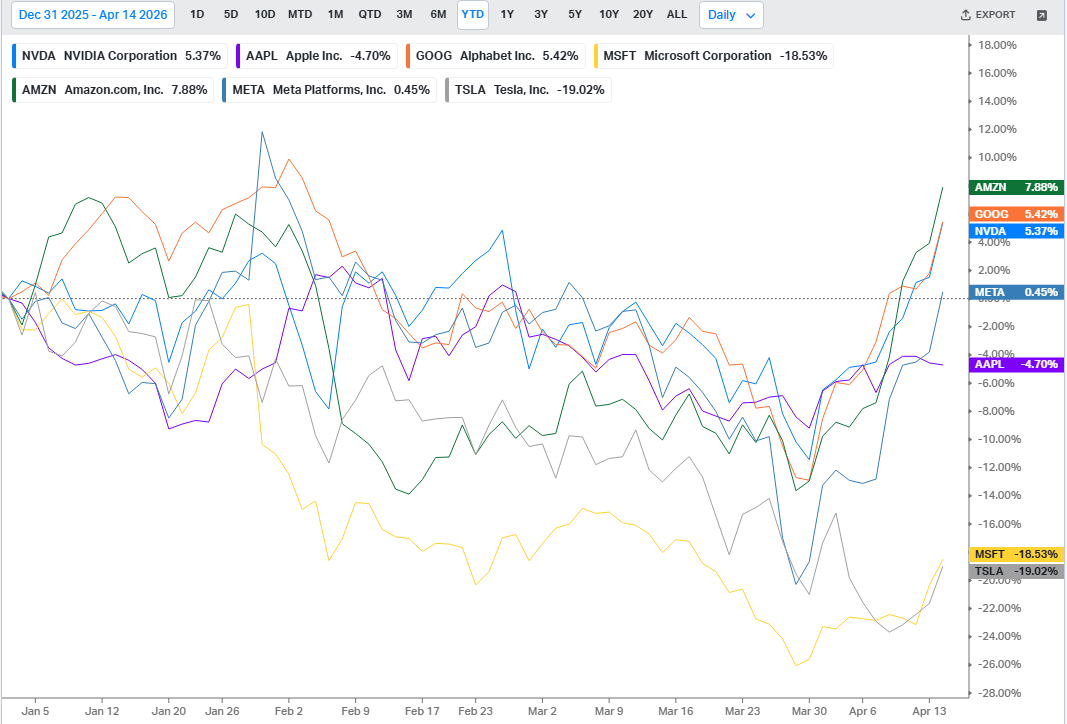1067x724 pixels.
Task: Open the date range picker
Action: click(x=93, y=15)
